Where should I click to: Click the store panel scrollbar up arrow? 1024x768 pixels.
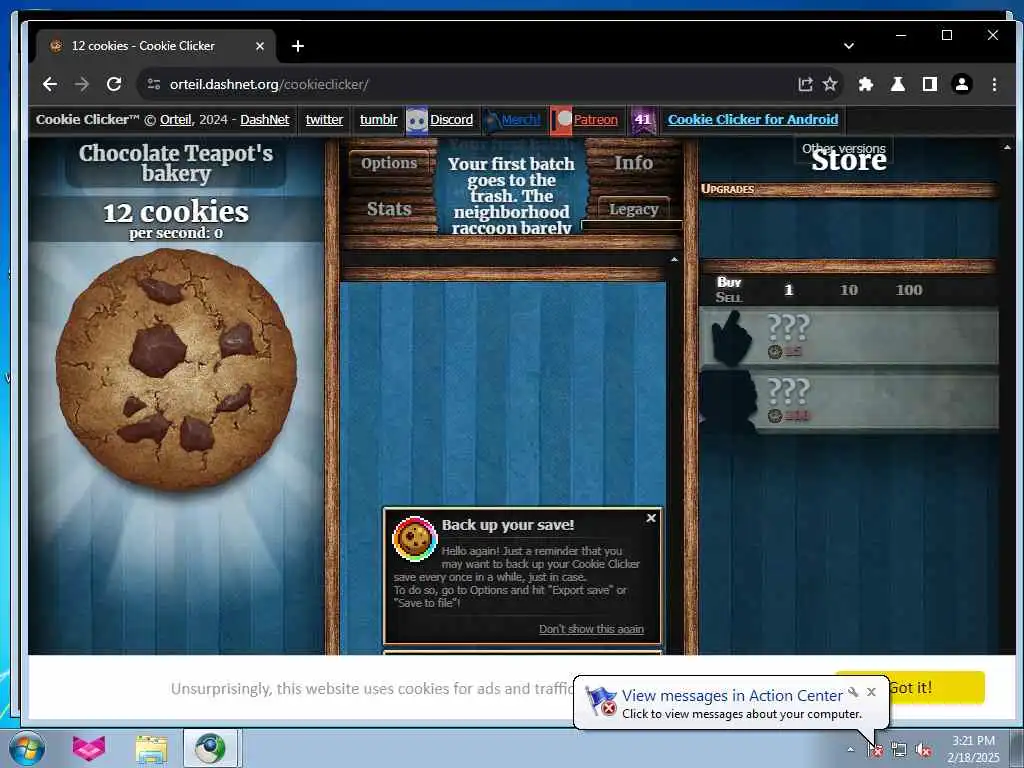coord(1007,148)
